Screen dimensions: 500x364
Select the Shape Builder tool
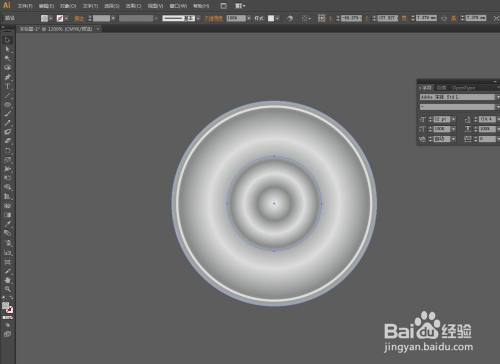point(7,187)
